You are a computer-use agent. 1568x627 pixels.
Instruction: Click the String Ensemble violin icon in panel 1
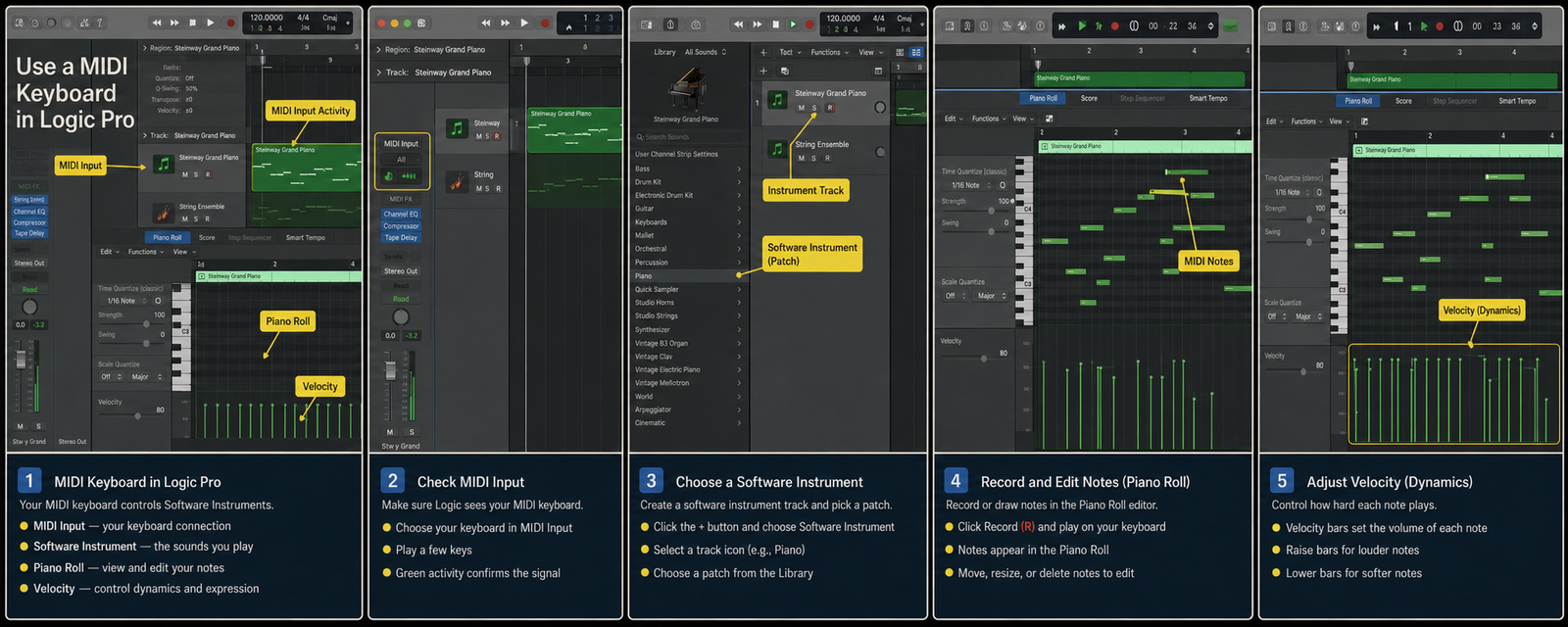[164, 212]
